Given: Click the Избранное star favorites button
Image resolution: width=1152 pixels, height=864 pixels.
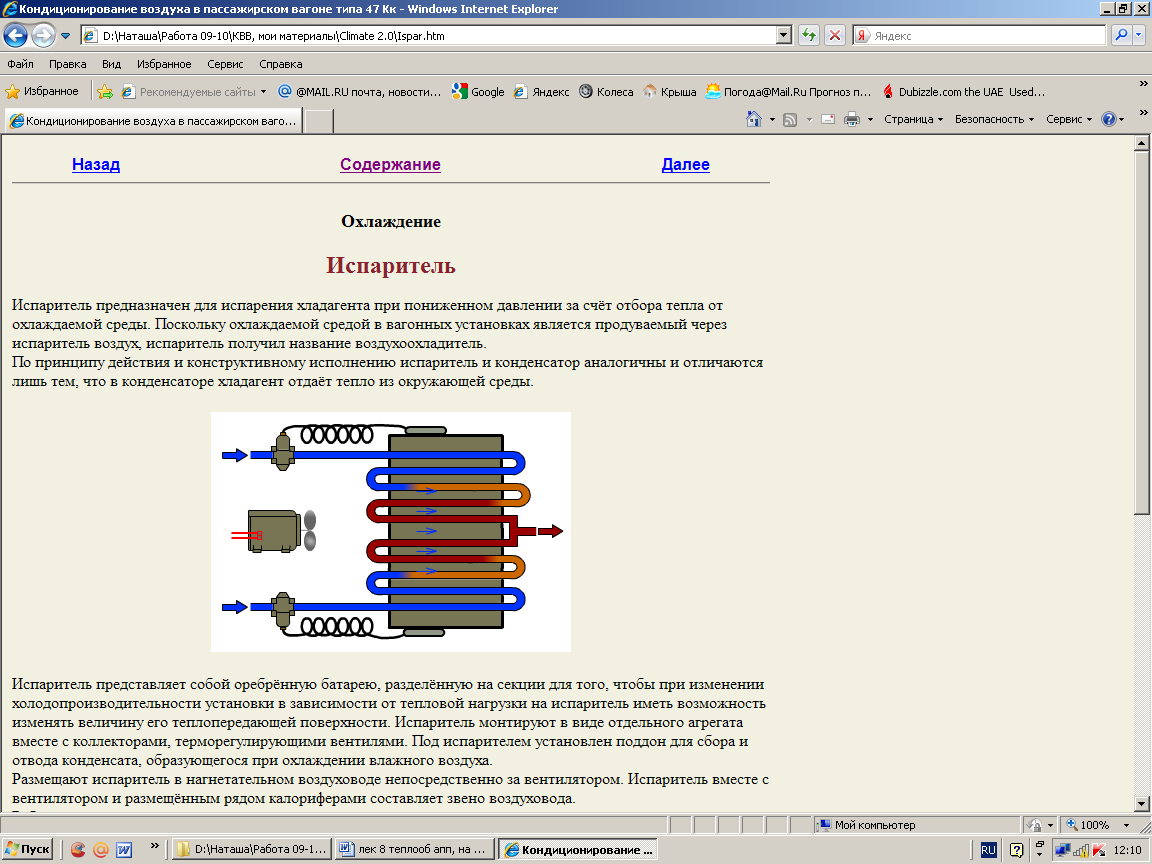Looking at the screenshot, I should pos(42,91).
